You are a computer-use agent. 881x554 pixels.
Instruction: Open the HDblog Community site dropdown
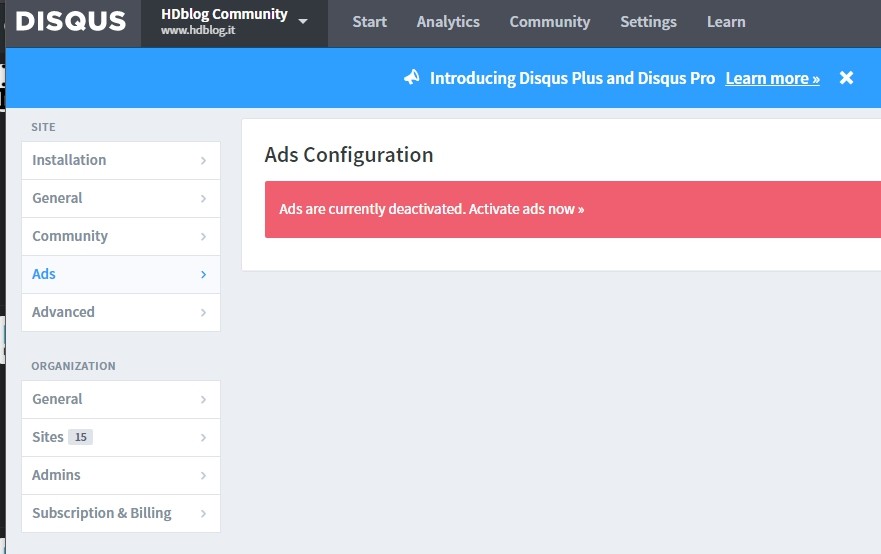point(234,22)
